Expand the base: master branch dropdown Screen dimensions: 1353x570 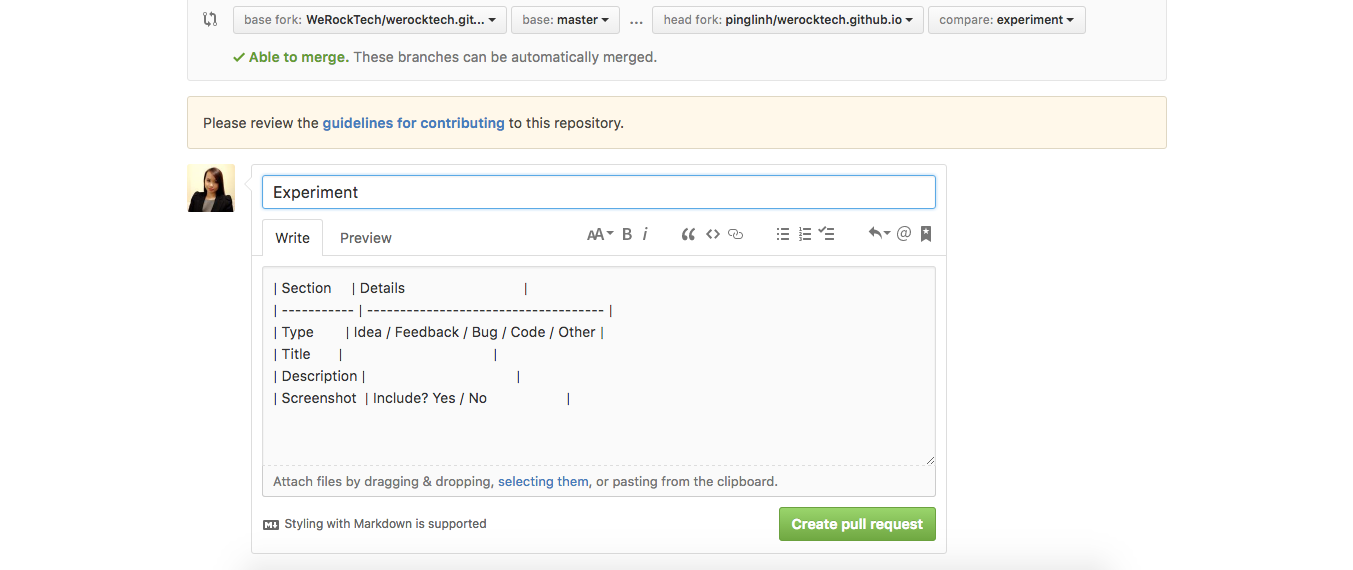(565, 20)
